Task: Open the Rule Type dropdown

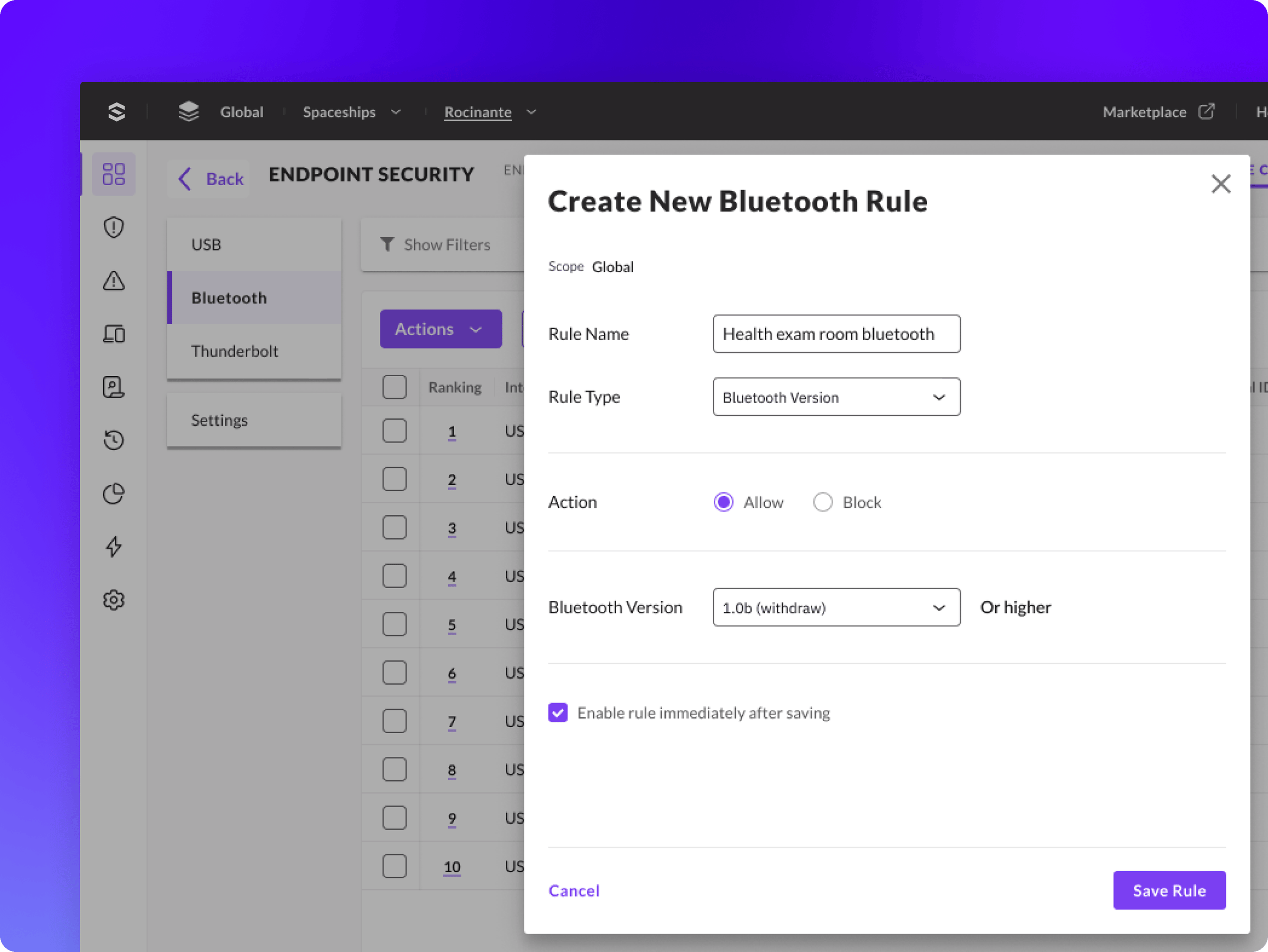Action: [x=837, y=397]
